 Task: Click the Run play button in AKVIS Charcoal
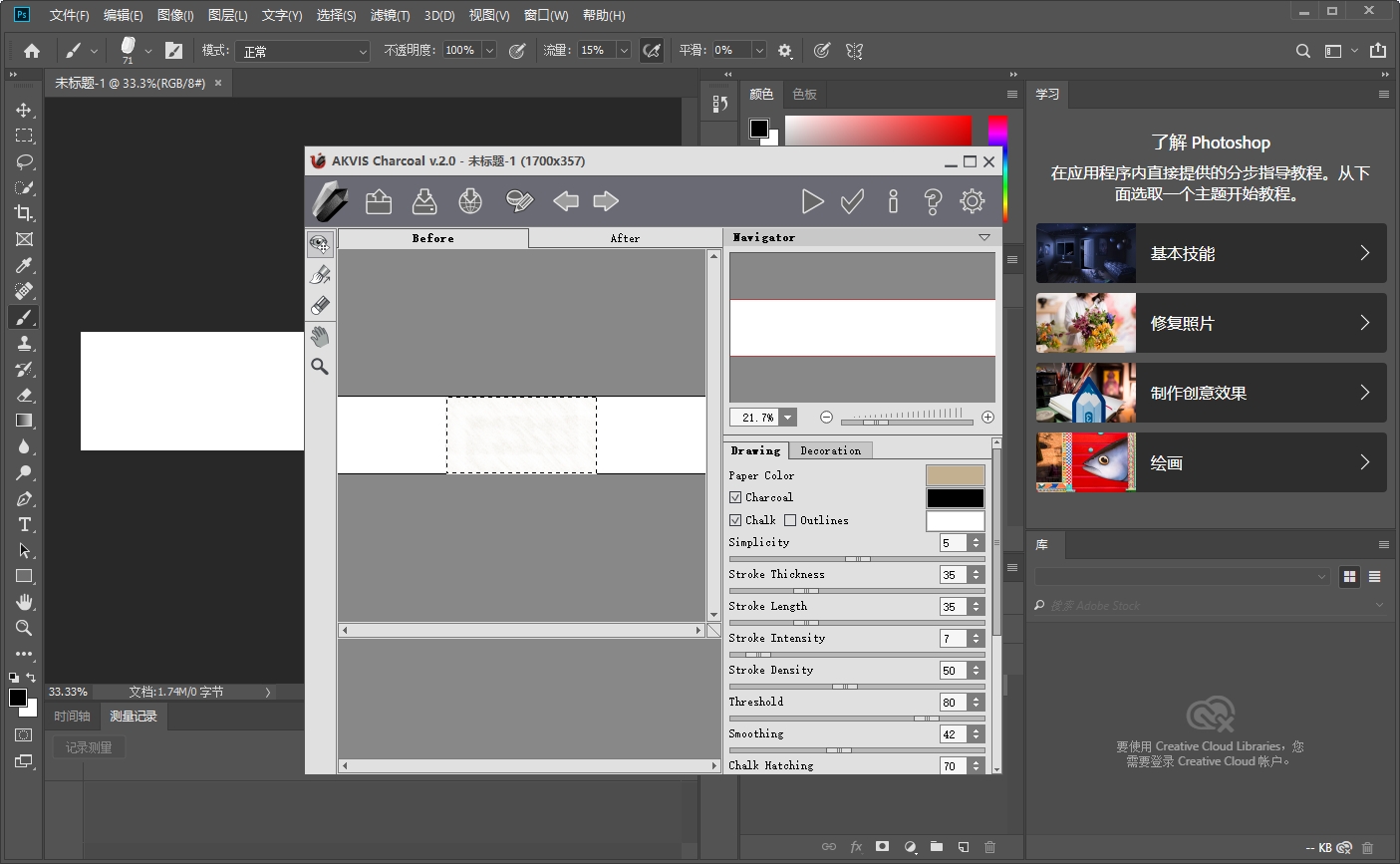pyautogui.click(x=812, y=202)
